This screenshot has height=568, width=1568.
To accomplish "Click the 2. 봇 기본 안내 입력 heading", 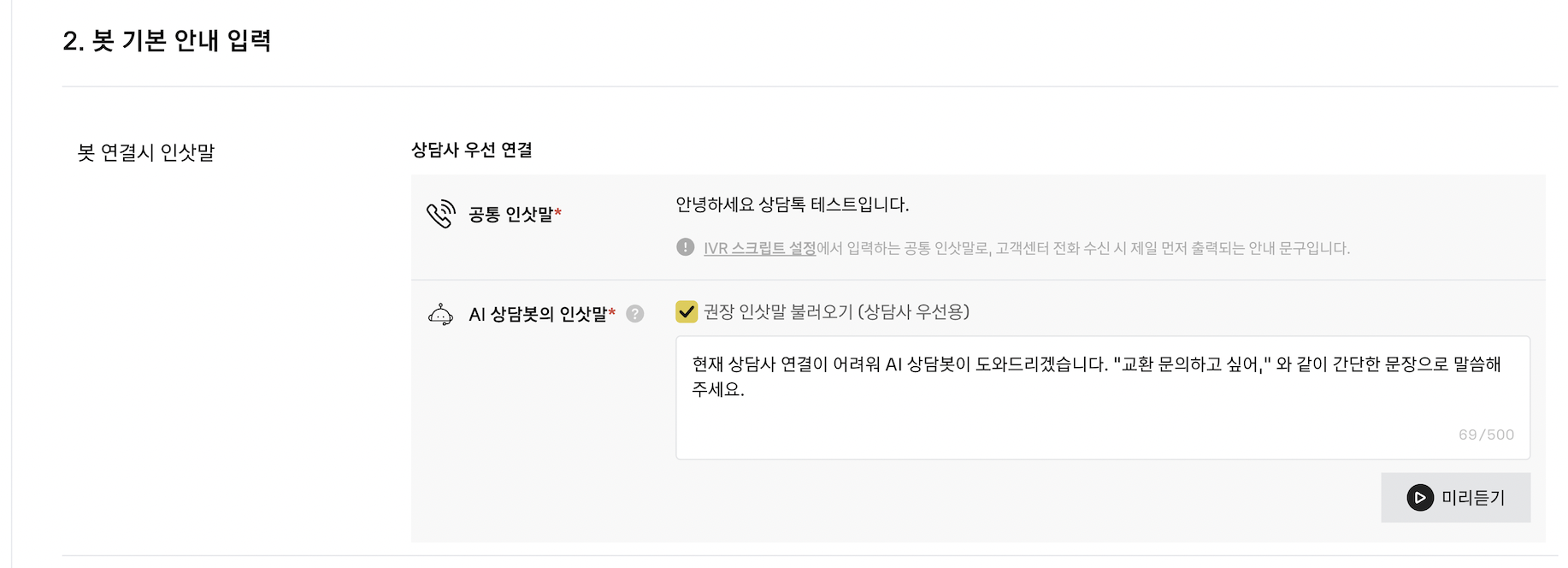I will (x=168, y=40).
